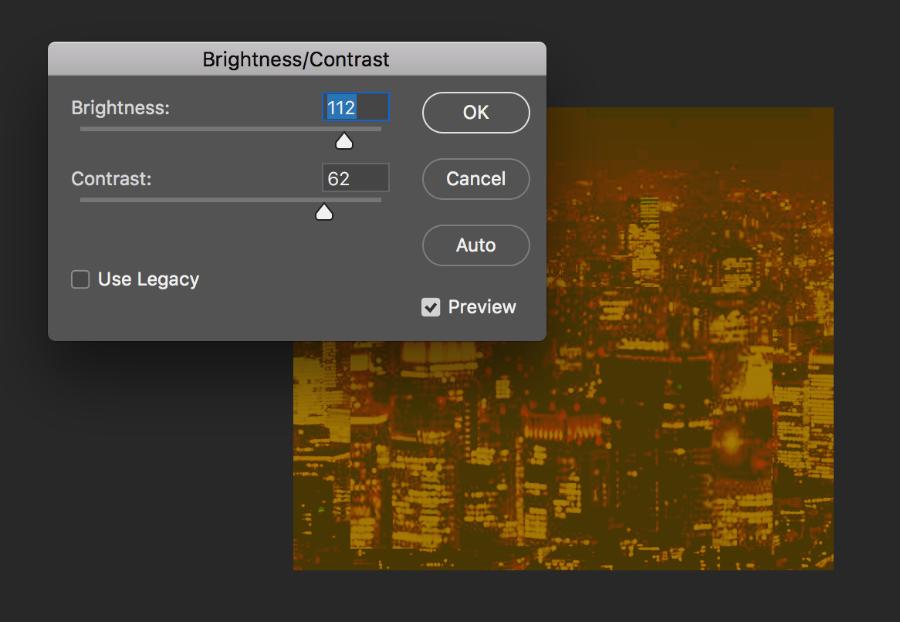Image resolution: width=900 pixels, height=622 pixels.
Task: Click the highlighted 112 brightness value
Action: (x=340, y=107)
